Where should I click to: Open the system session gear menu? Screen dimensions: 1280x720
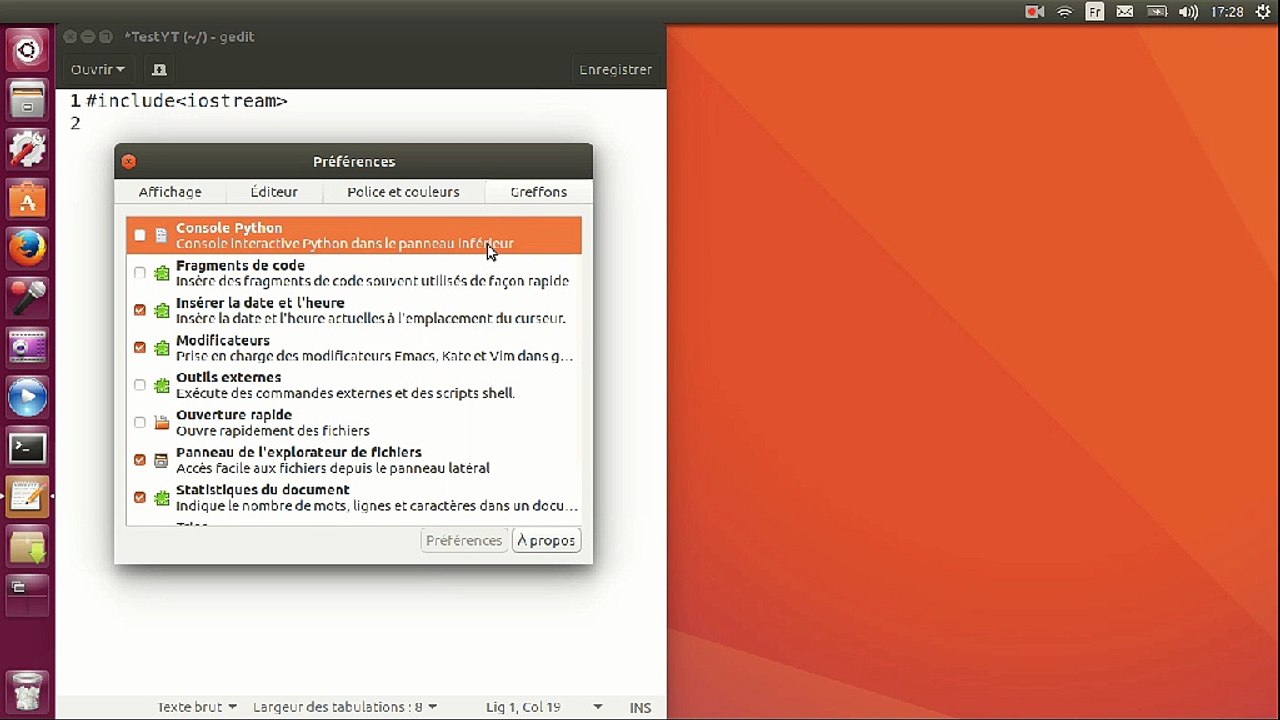click(x=1264, y=12)
